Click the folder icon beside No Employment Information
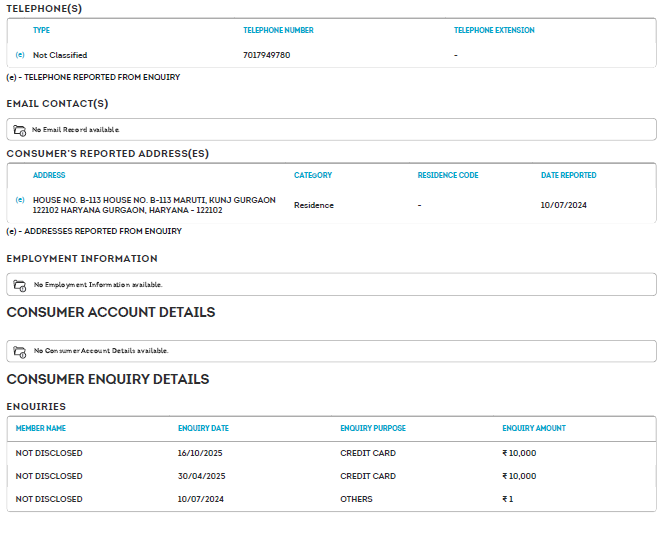The image size is (663, 555). click(x=20, y=285)
